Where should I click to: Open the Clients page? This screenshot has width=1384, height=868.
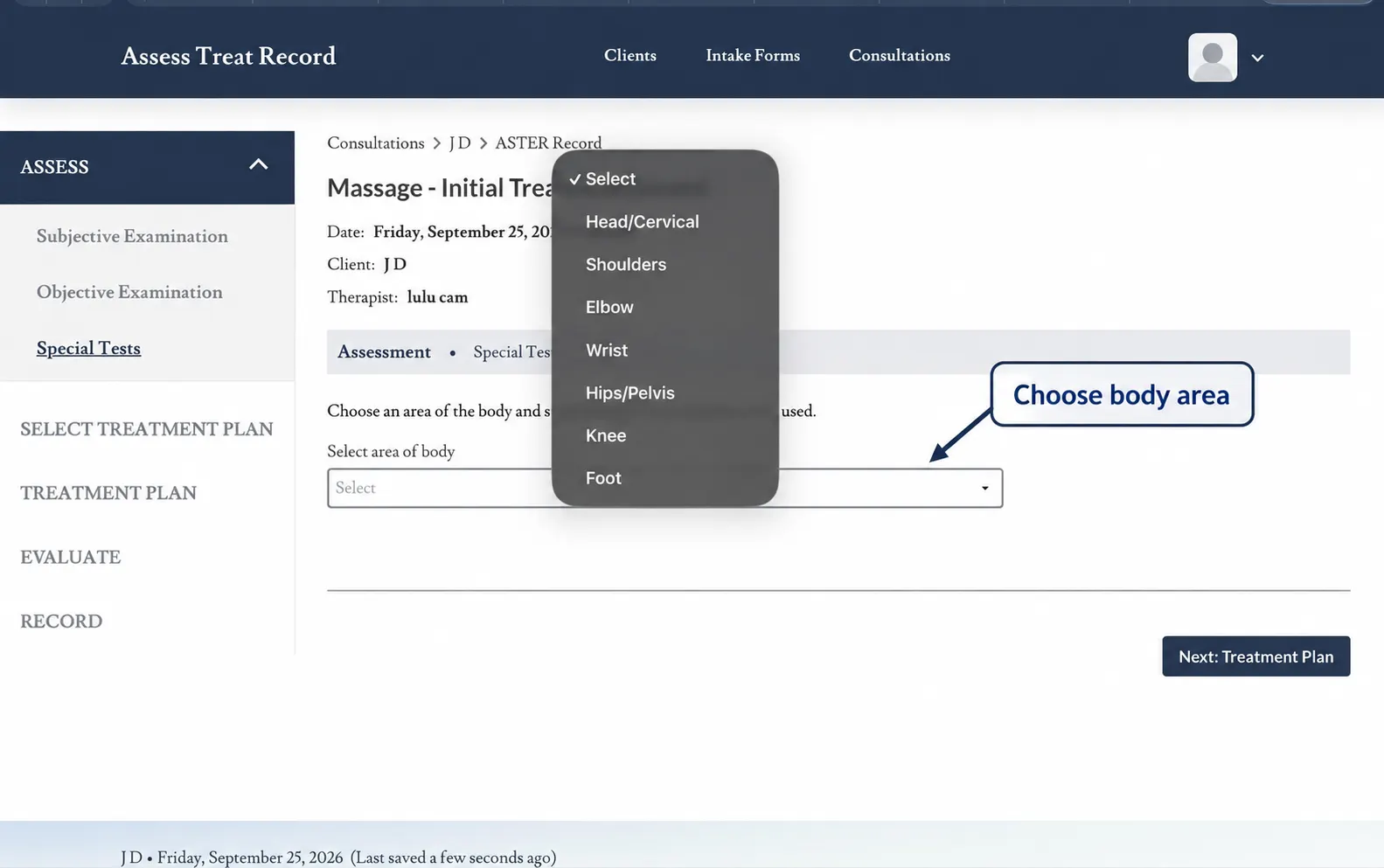(629, 55)
